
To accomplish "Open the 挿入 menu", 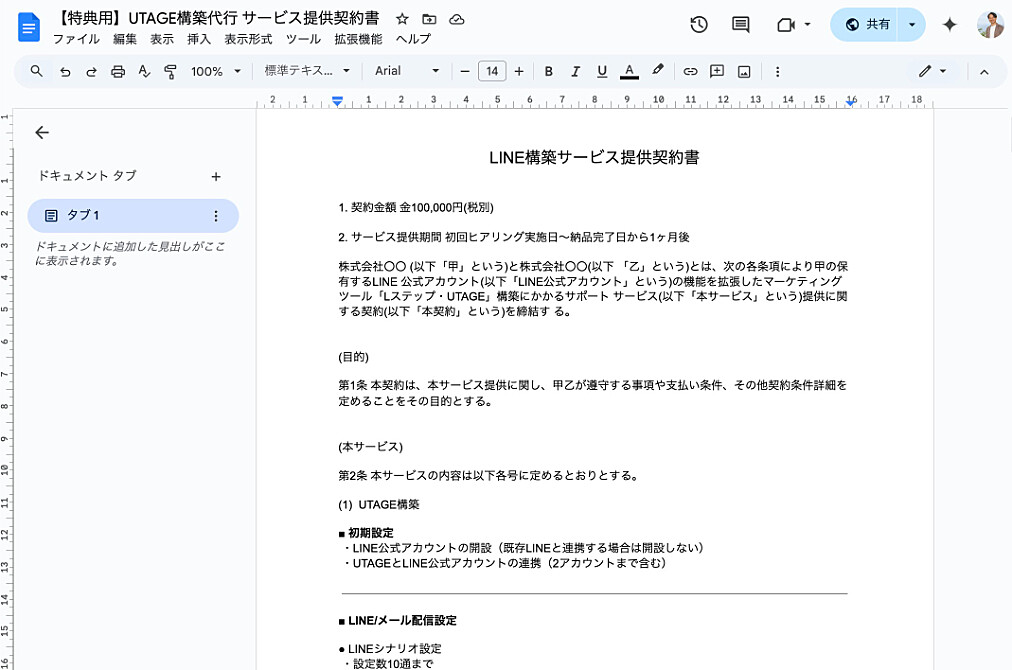I will pyautogui.click(x=199, y=39).
